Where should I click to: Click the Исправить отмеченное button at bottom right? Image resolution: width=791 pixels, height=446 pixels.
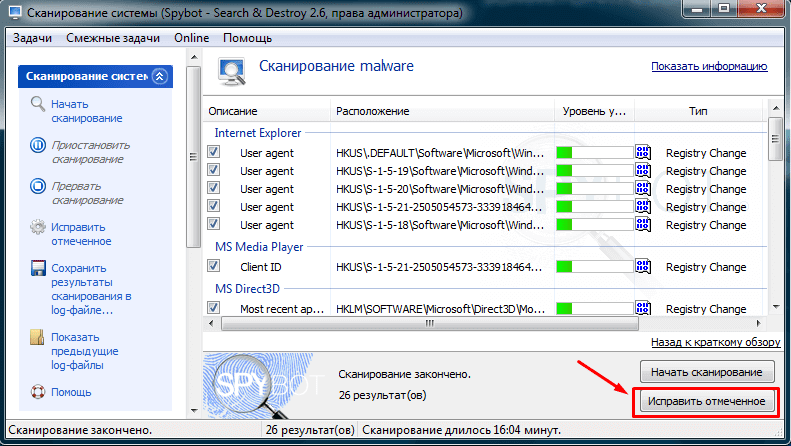coord(707,402)
